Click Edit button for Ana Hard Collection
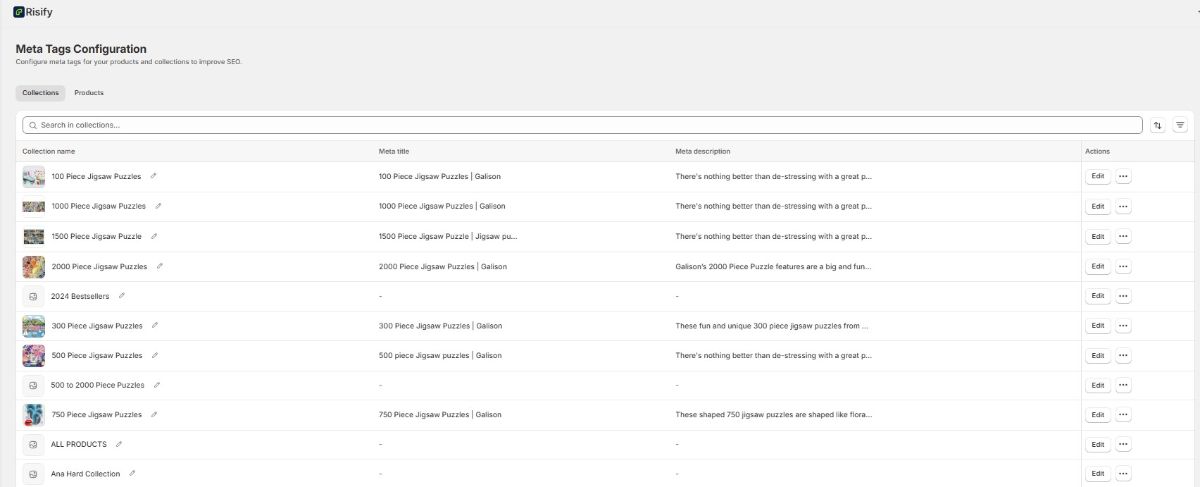Viewport: 1200px width, 487px height. pos(1097,474)
